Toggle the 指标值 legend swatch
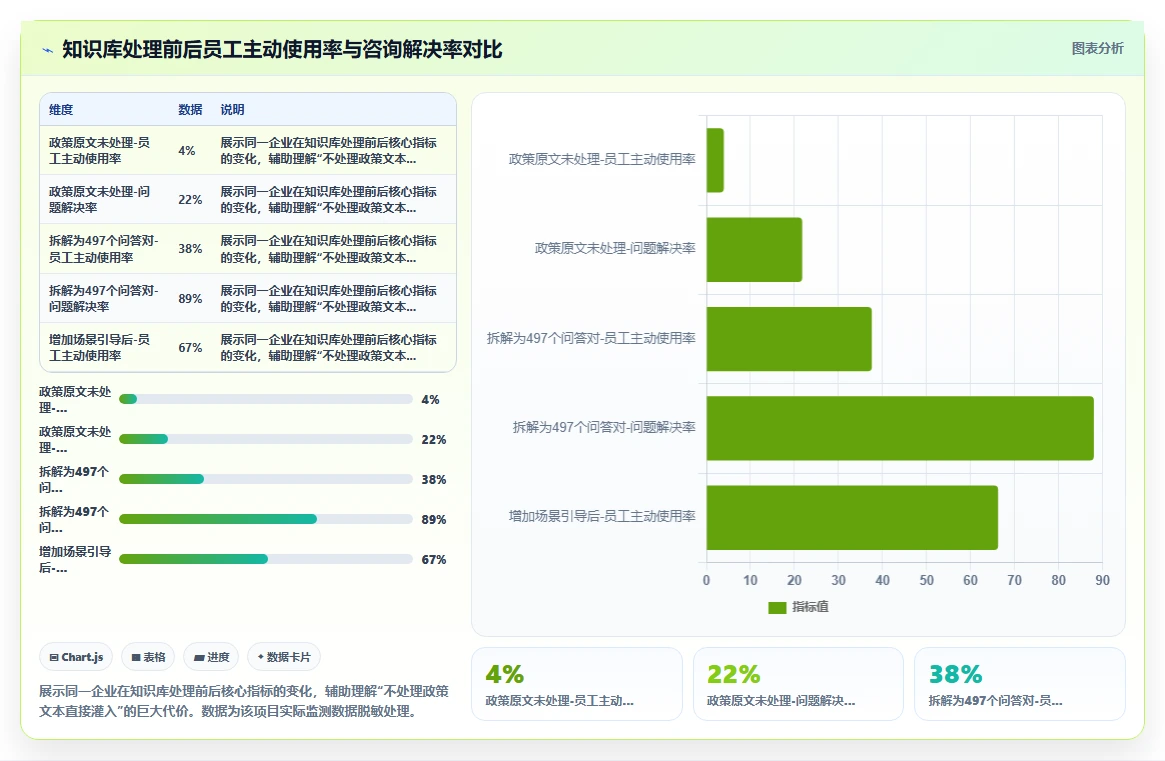 pyautogui.click(x=777, y=608)
